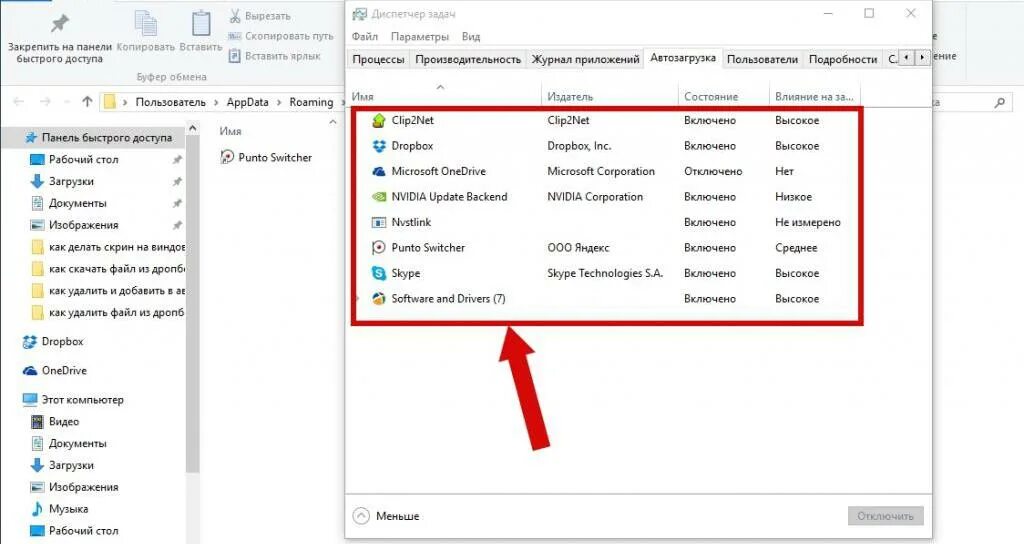Switch to the Процессы tab

378,59
